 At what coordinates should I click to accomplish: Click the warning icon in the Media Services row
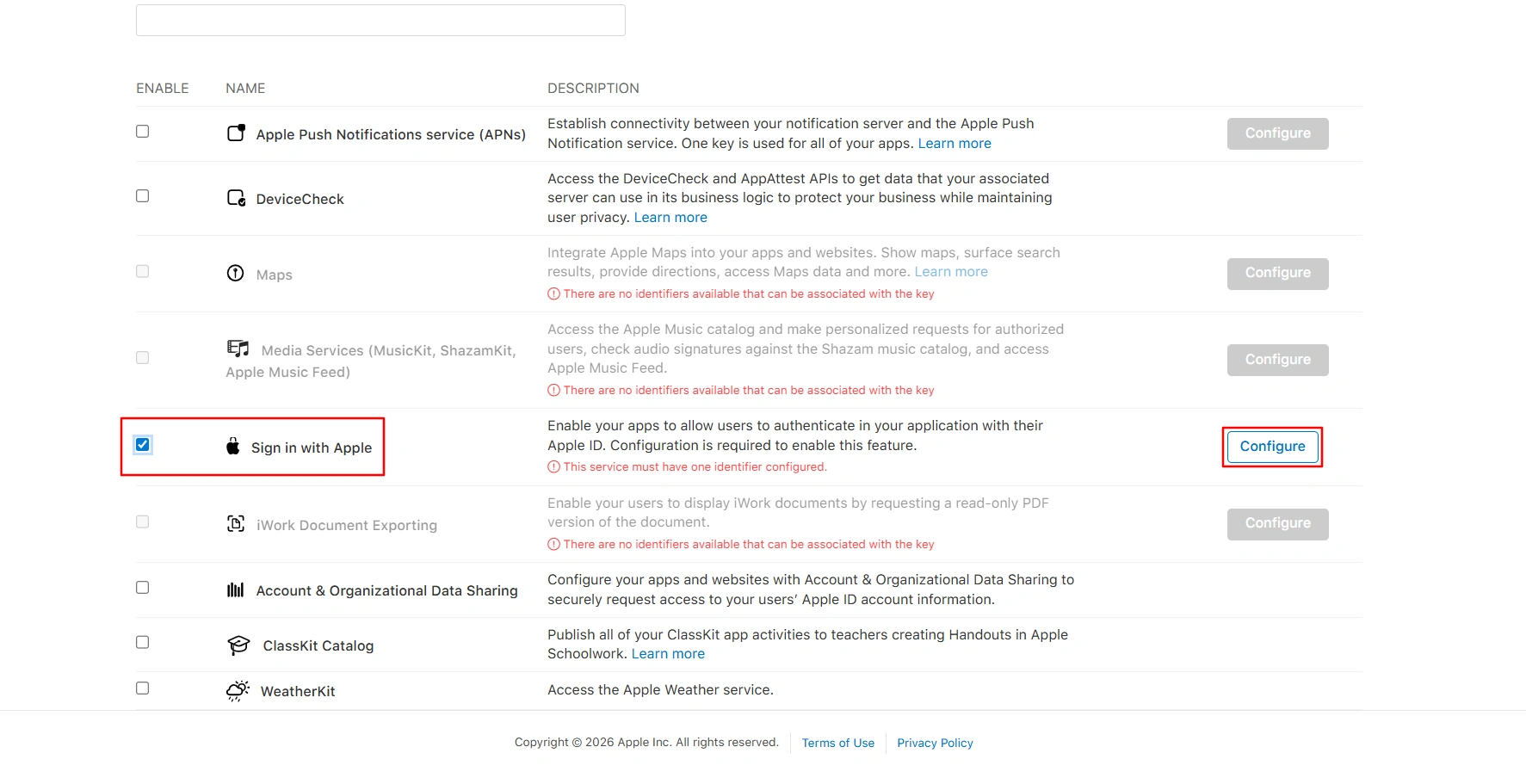tap(553, 391)
